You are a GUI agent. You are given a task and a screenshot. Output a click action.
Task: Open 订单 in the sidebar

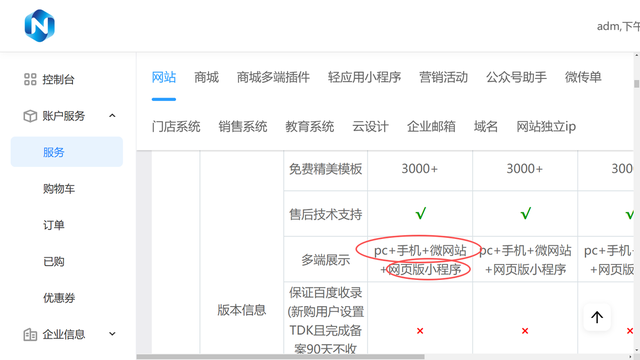coord(54,225)
